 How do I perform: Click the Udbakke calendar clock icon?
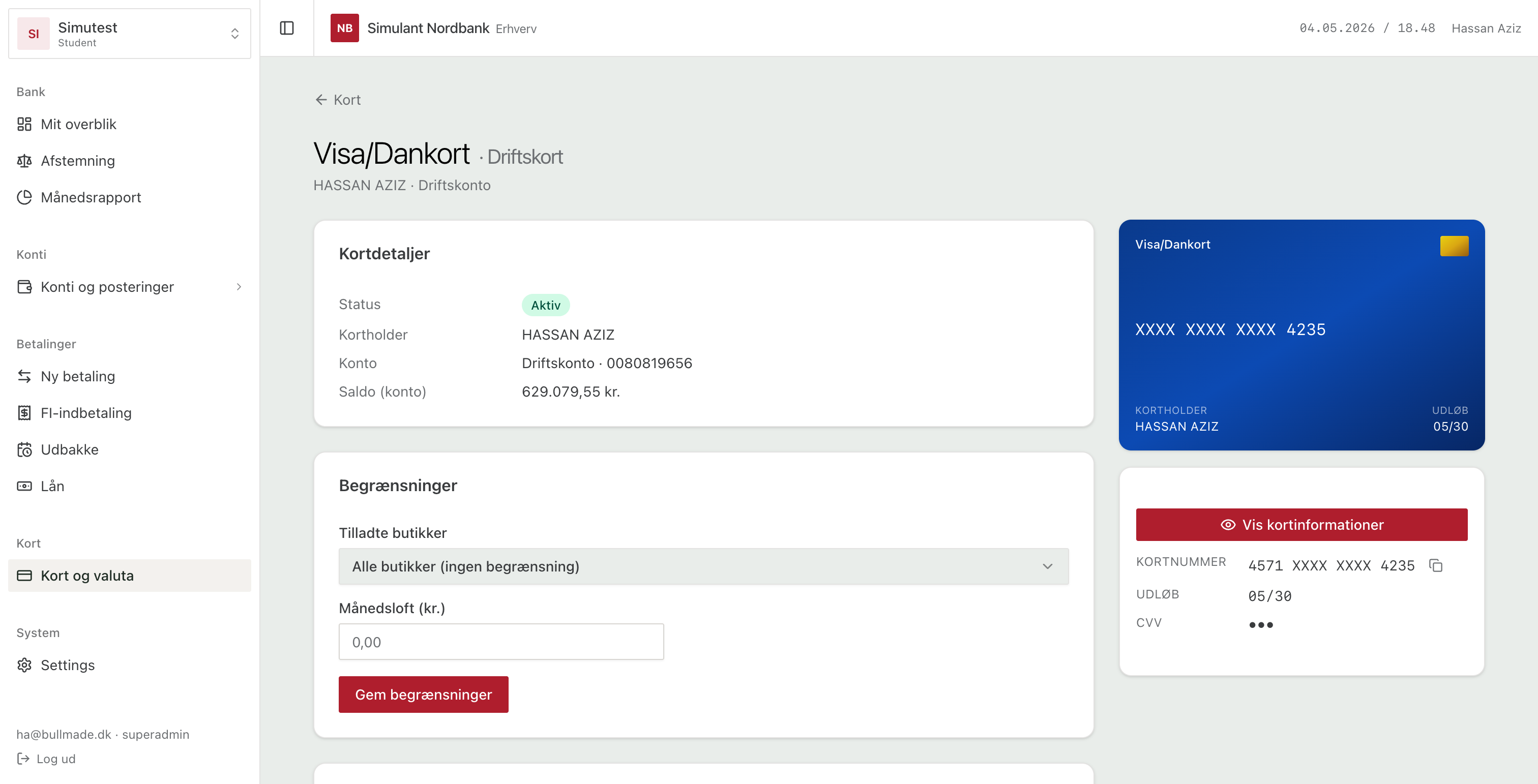click(x=24, y=449)
